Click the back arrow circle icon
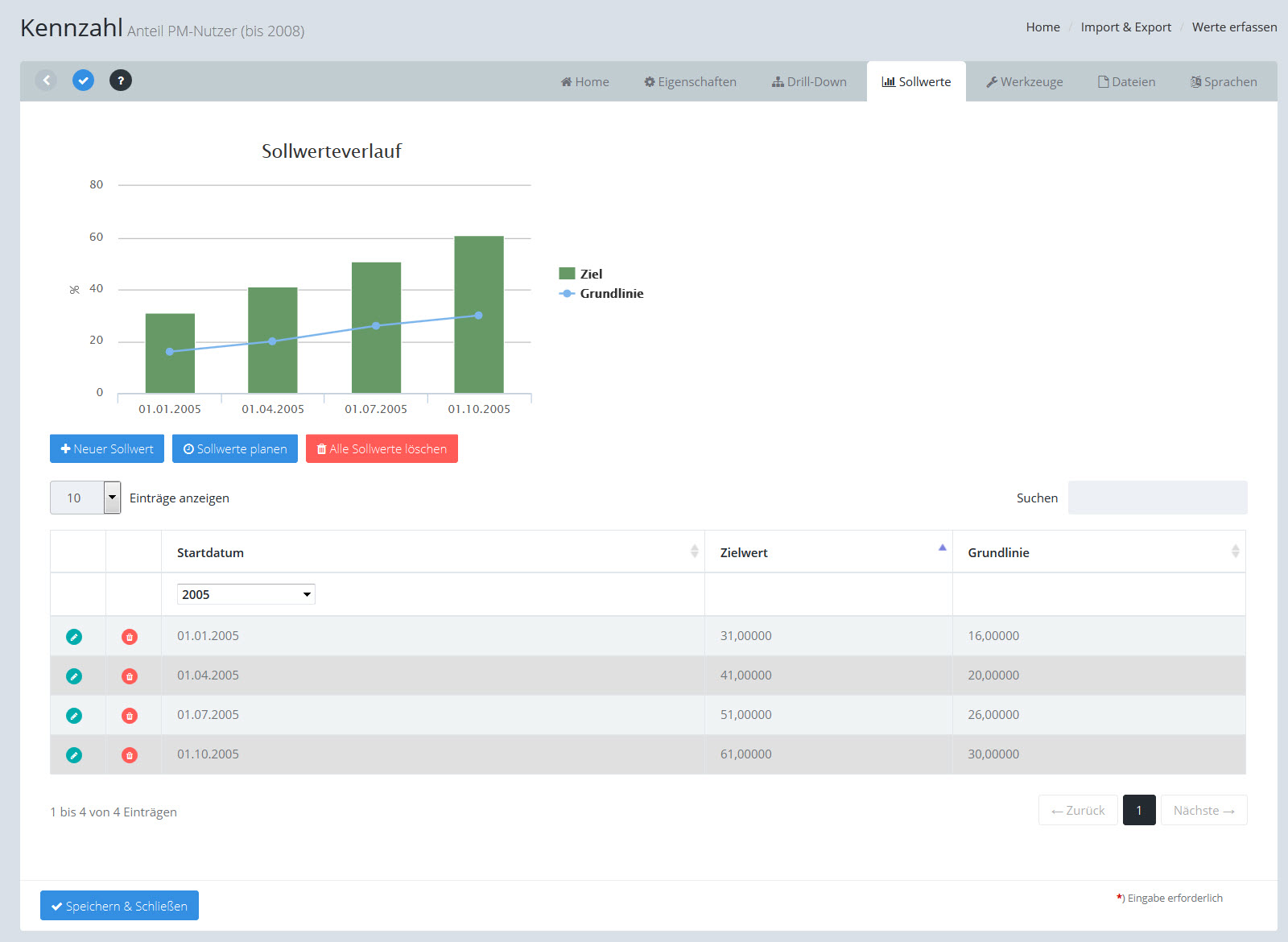This screenshot has height=942, width=1288. click(46, 81)
